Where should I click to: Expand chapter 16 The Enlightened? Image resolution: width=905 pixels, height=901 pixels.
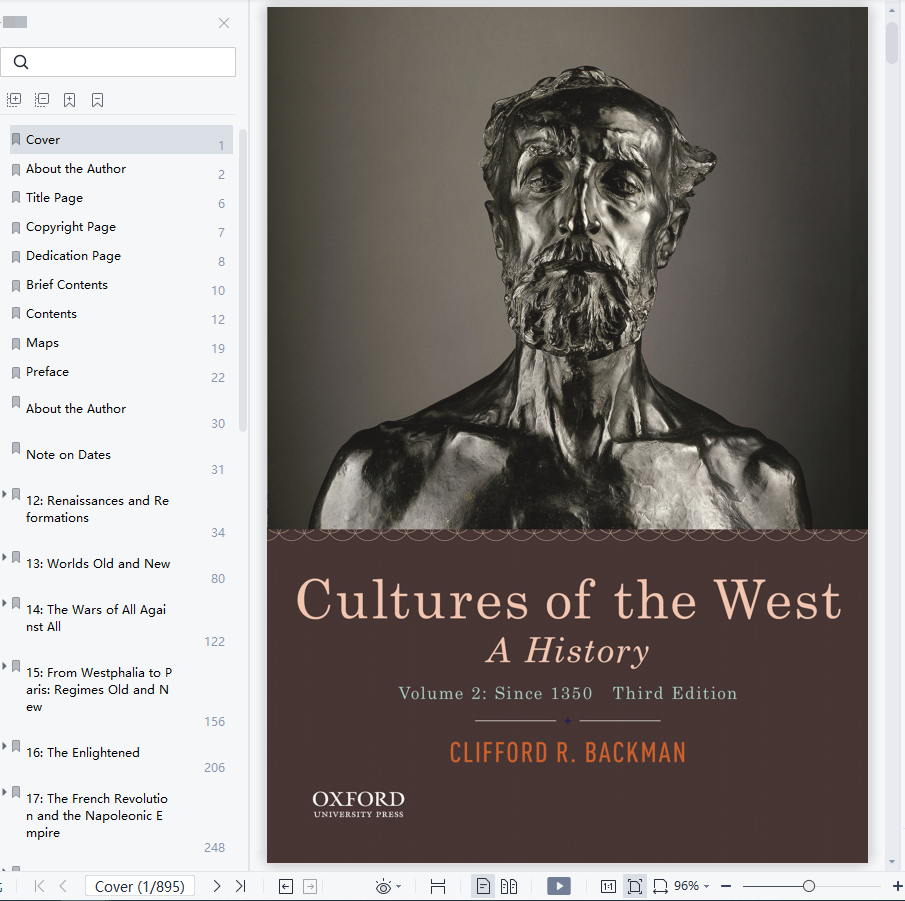click(5, 746)
